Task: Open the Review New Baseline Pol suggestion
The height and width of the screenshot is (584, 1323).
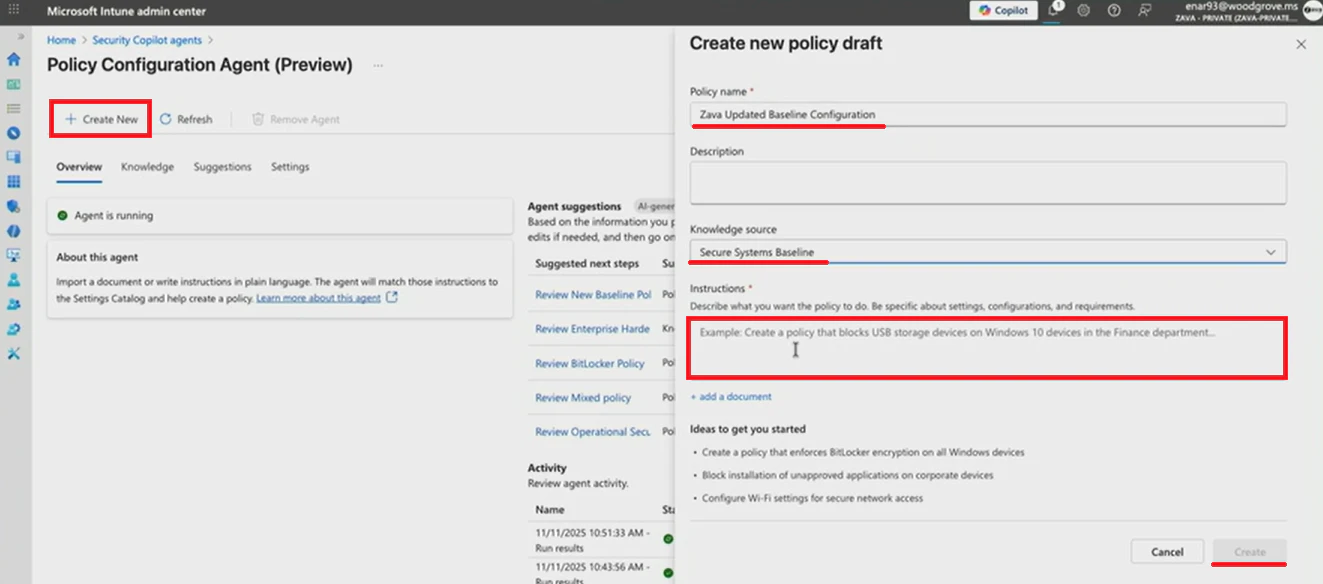Action: coord(593,295)
